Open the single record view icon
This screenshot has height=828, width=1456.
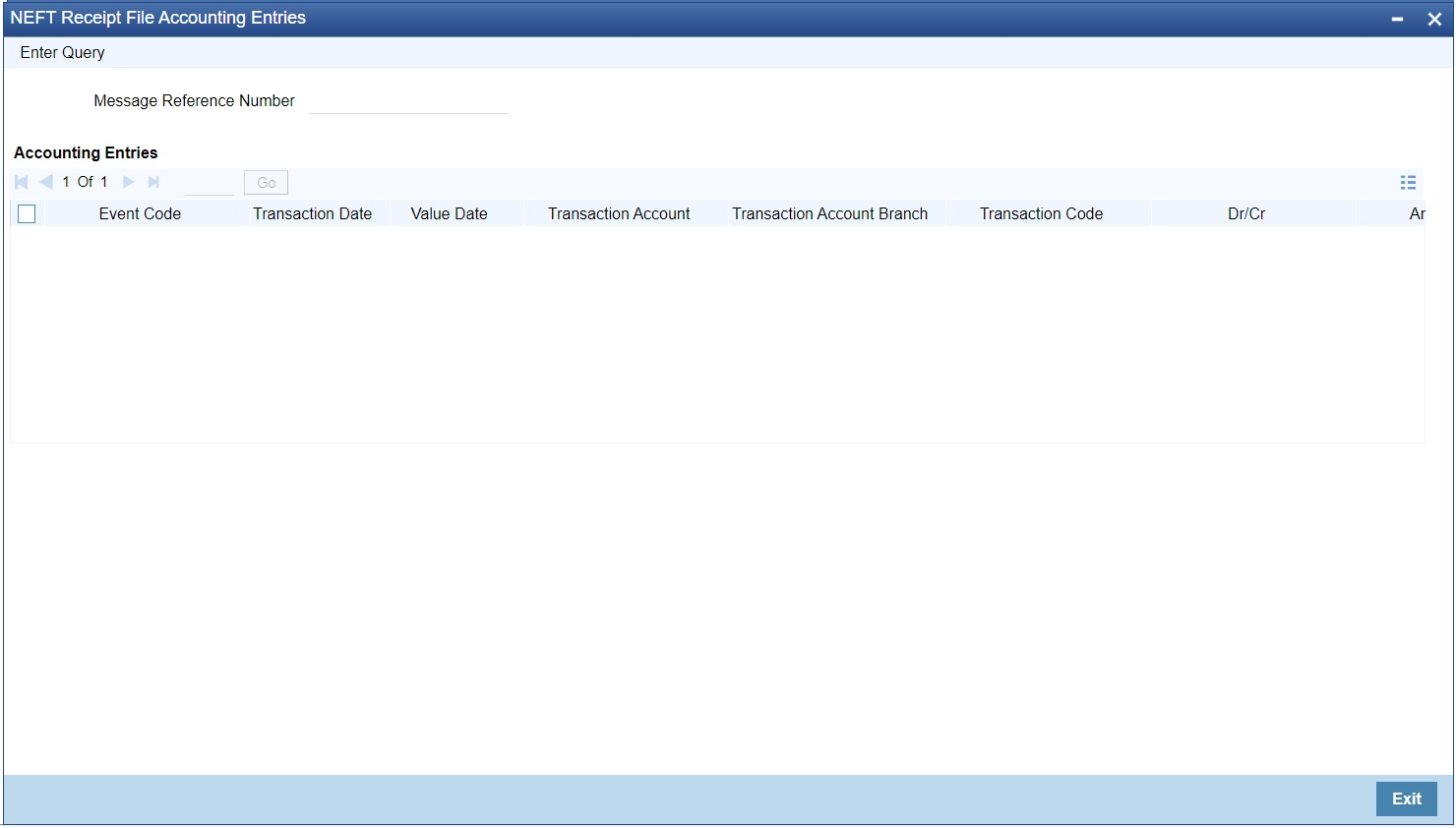pos(1408,183)
